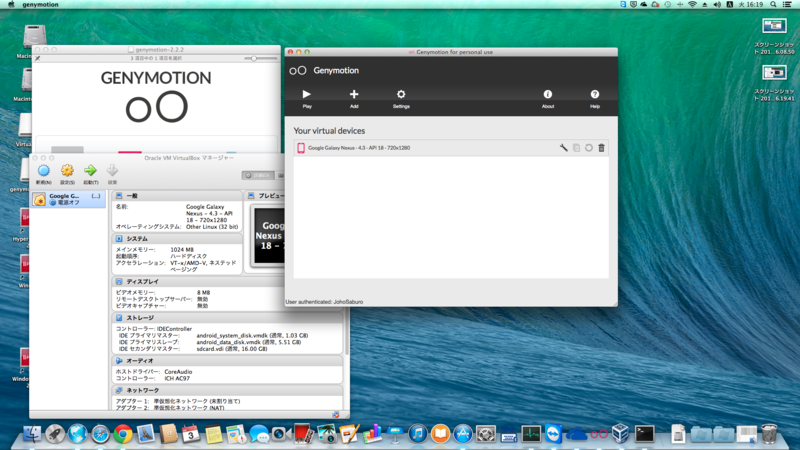Open Launchpad rocket in the Dock

55,434
